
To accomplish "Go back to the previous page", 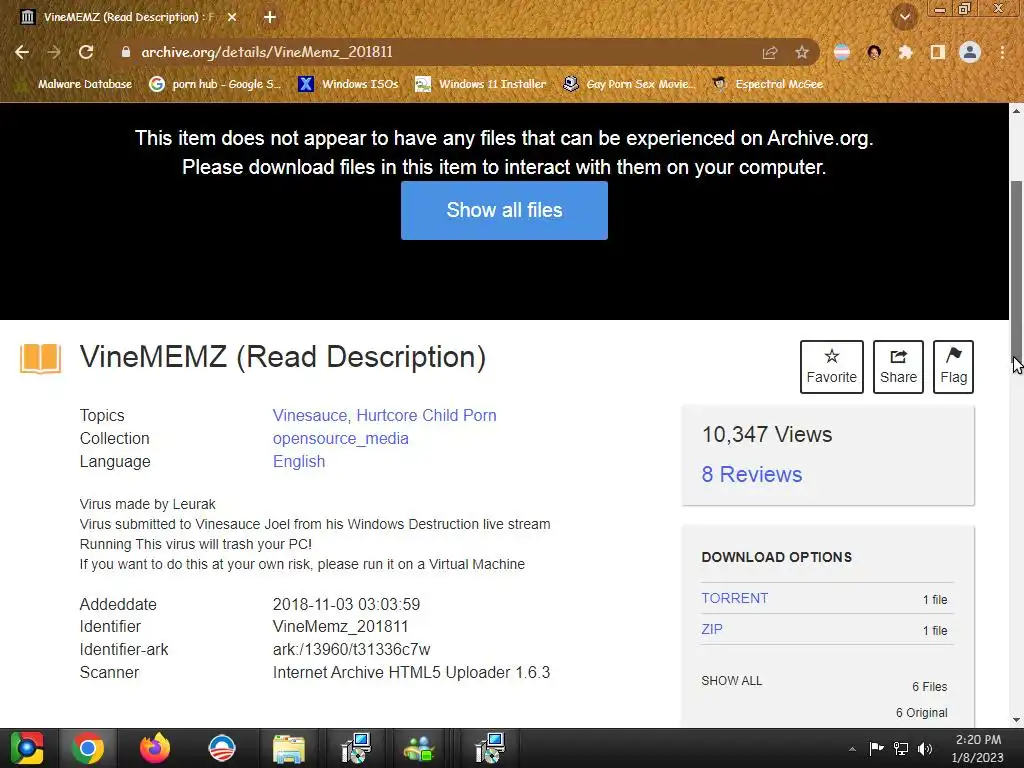I will click(22, 52).
